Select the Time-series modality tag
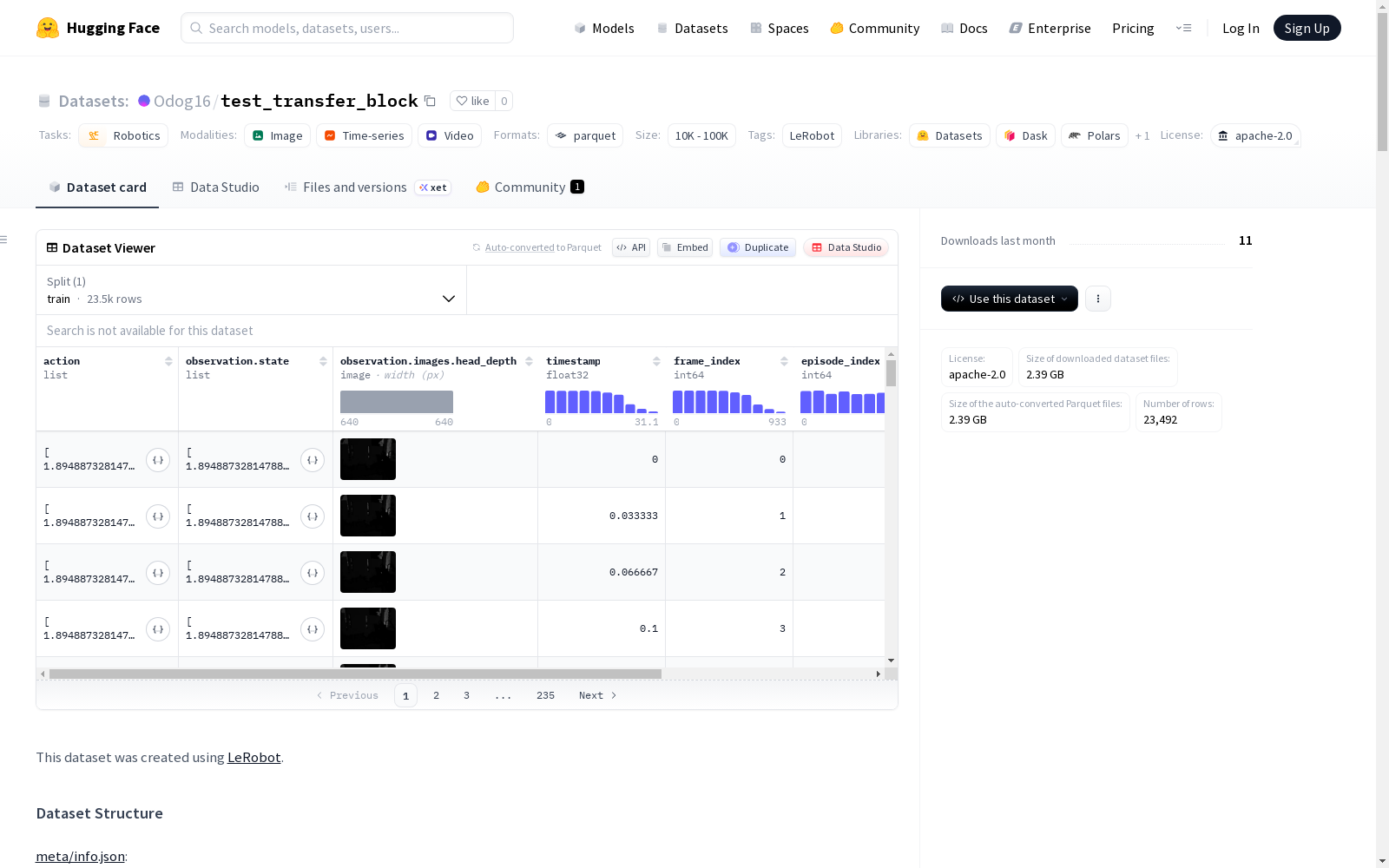The image size is (1389, 868). 364,135
